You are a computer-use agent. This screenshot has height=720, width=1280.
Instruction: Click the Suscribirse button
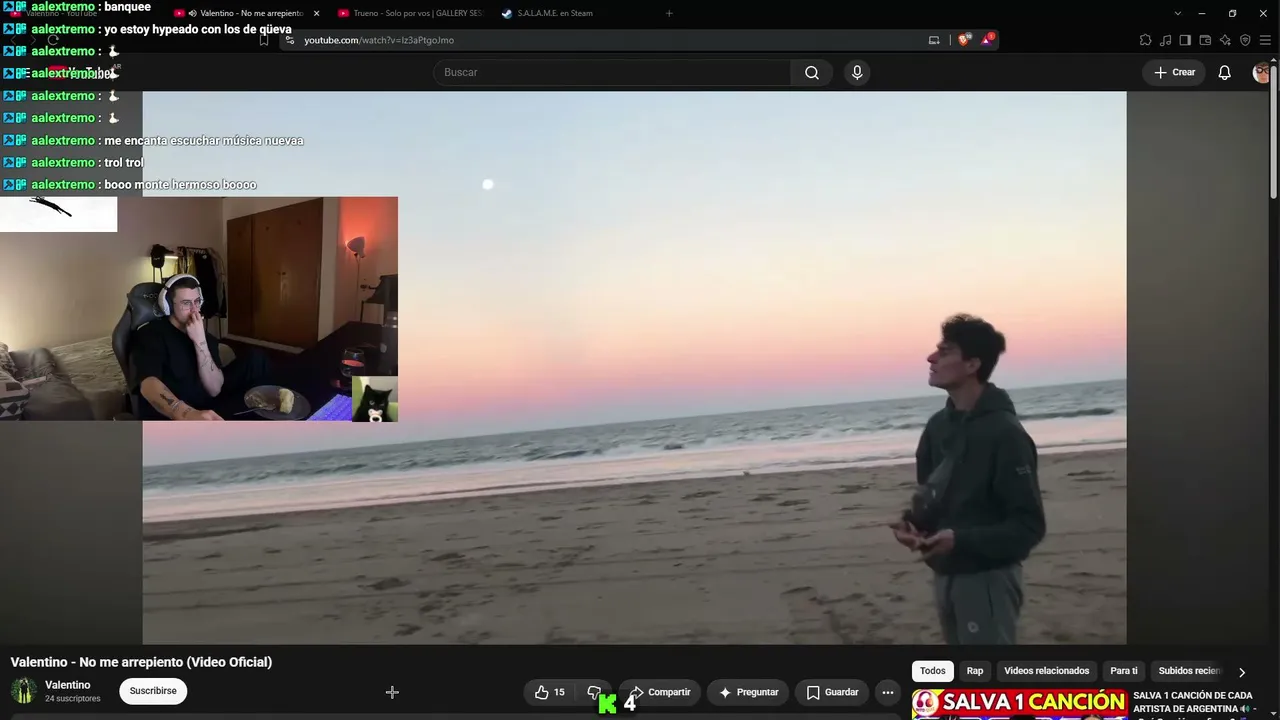click(153, 691)
